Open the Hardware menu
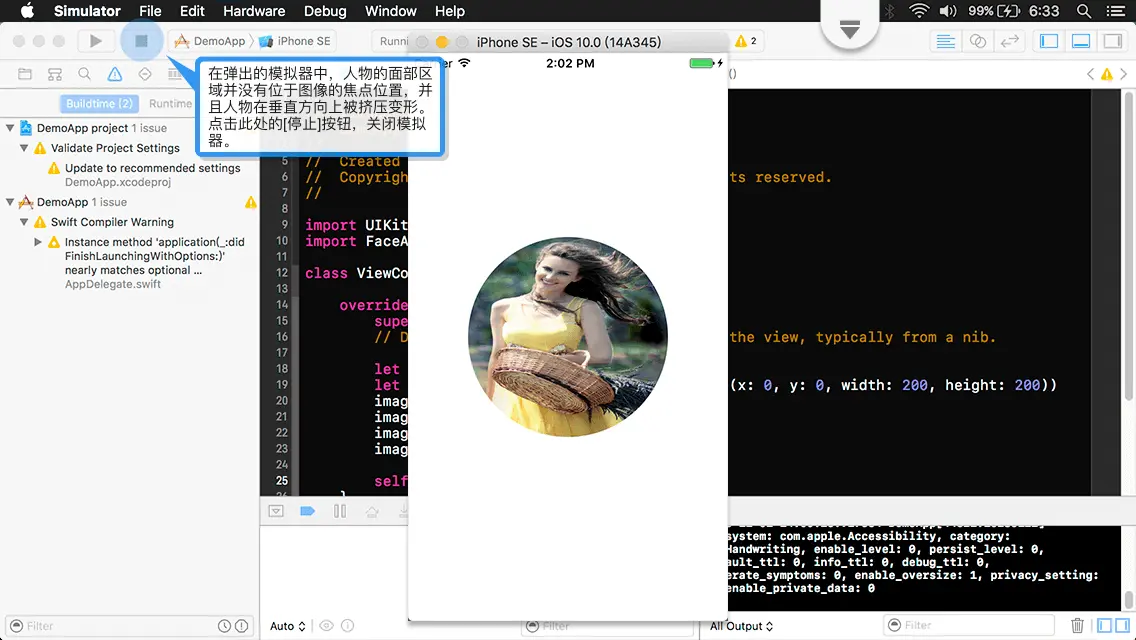 254,11
